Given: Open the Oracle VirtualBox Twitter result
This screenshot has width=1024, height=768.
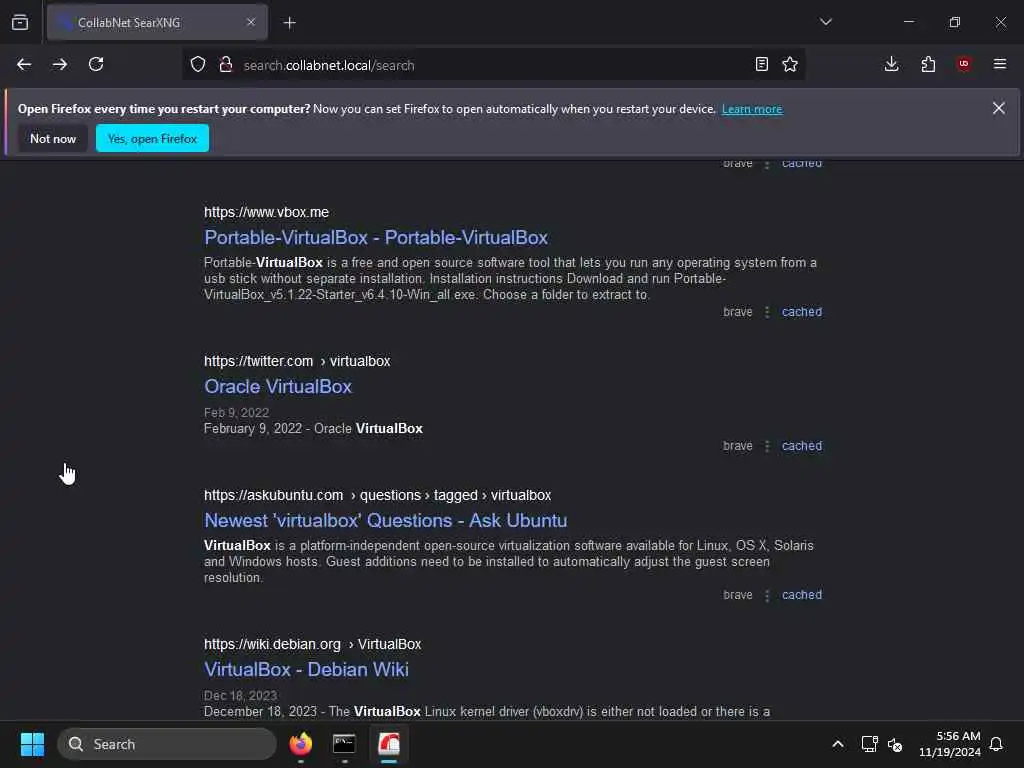Looking at the screenshot, I should (x=278, y=387).
